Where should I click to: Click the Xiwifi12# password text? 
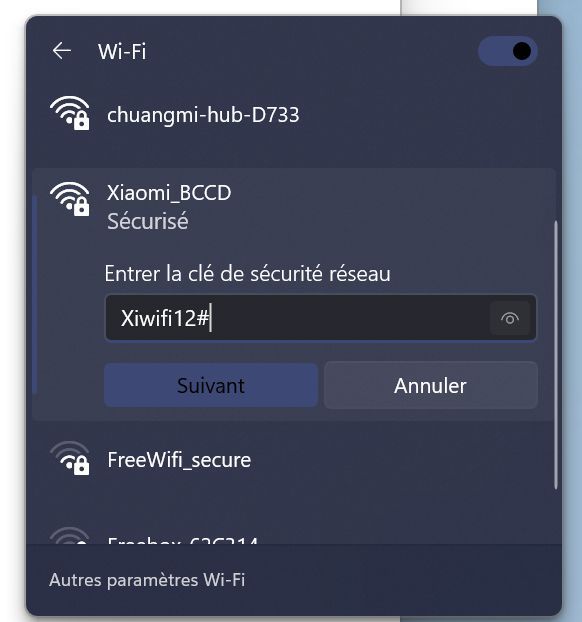tap(164, 318)
